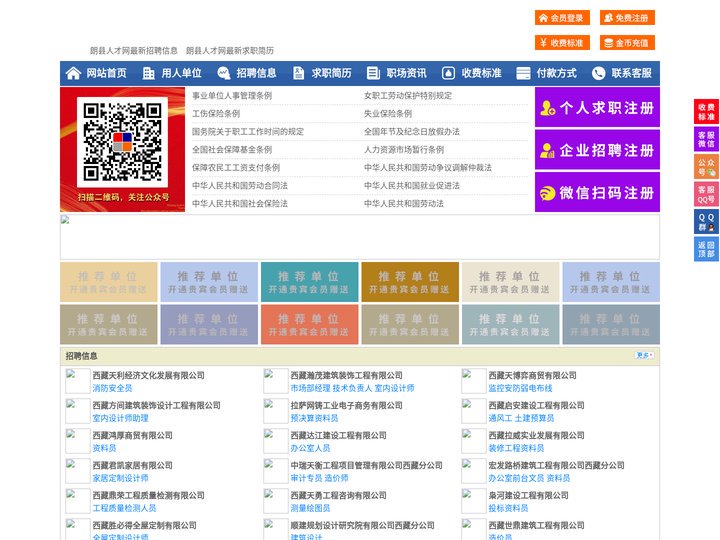The image size is (720, 540).
Task: Click the coral-red 推荐单位 tile
Action: pos(309,325)
